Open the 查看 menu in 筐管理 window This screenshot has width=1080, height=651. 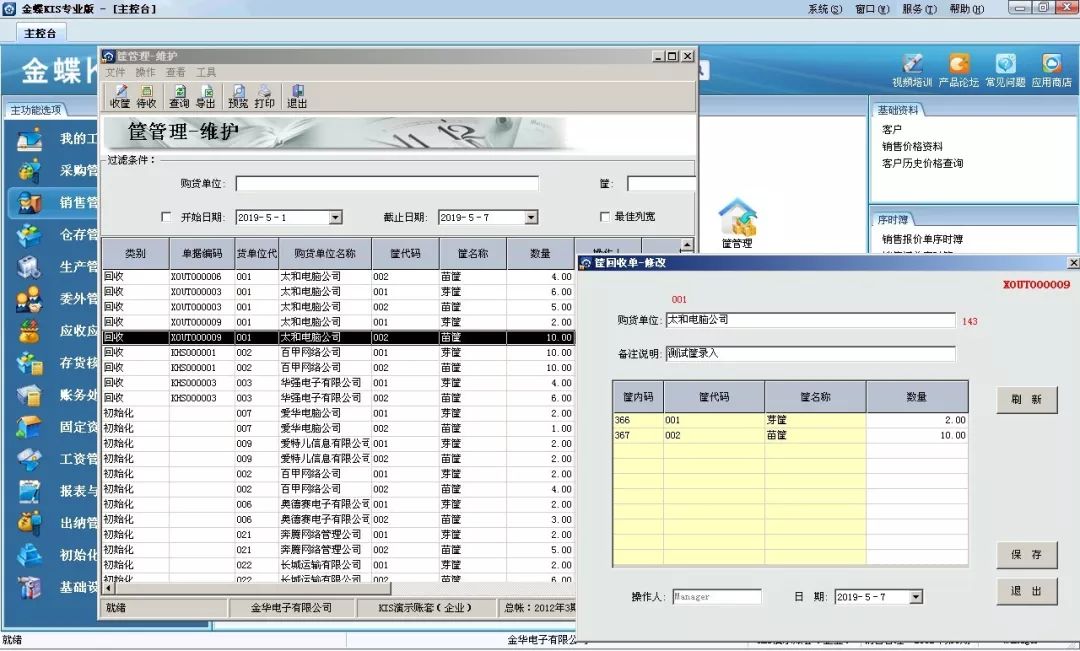tap(176, 72)
